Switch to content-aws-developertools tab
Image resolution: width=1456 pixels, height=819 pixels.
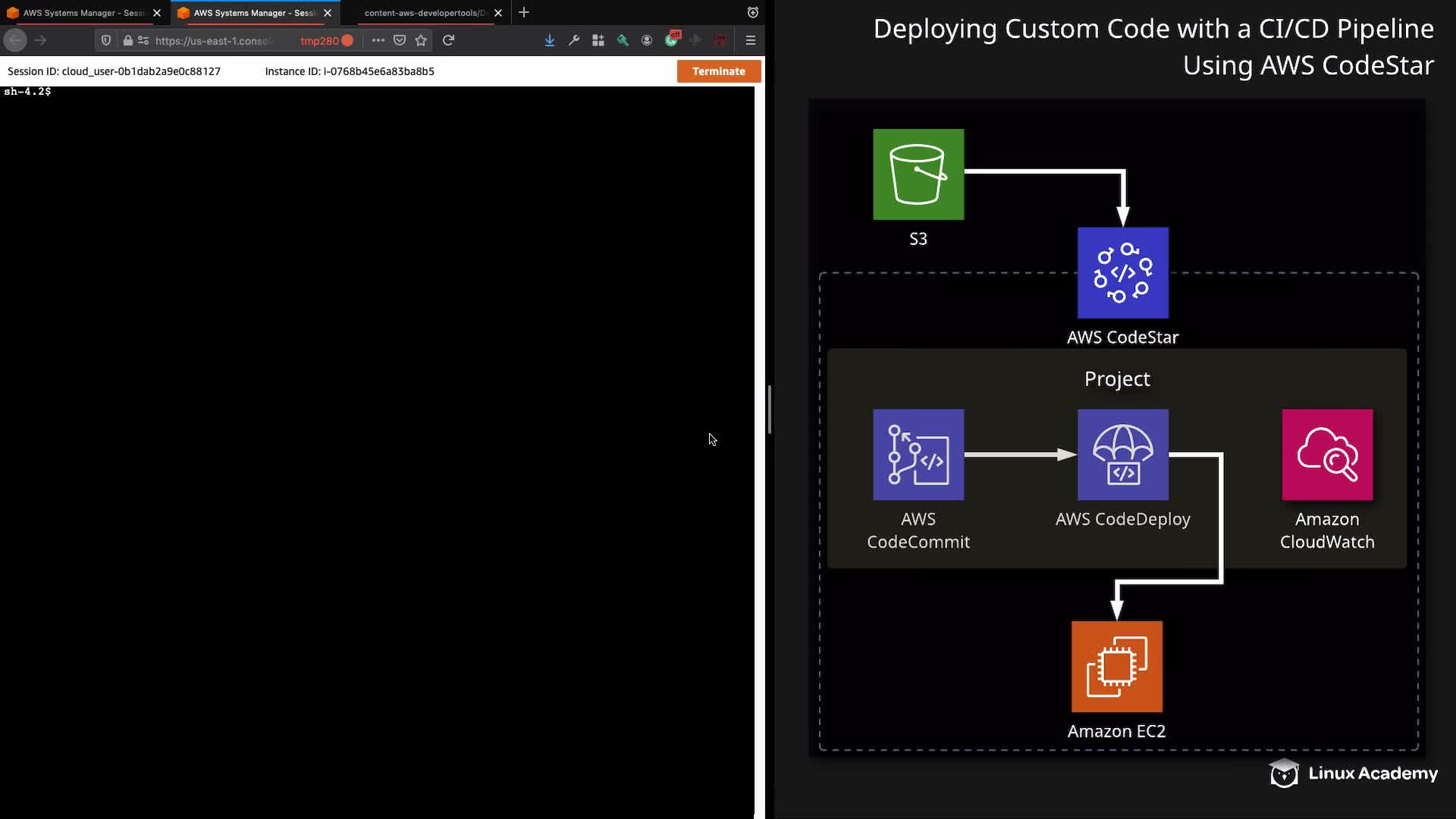423,13
